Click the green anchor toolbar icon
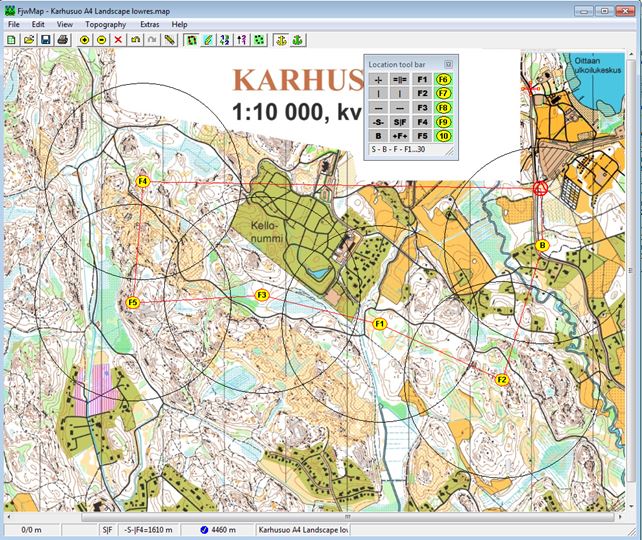The width and height of the screenshot is (642, 540). pos(298,40)
